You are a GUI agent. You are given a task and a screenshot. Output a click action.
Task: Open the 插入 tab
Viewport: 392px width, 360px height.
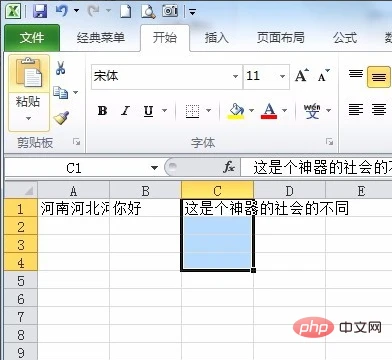click(216, 38)
